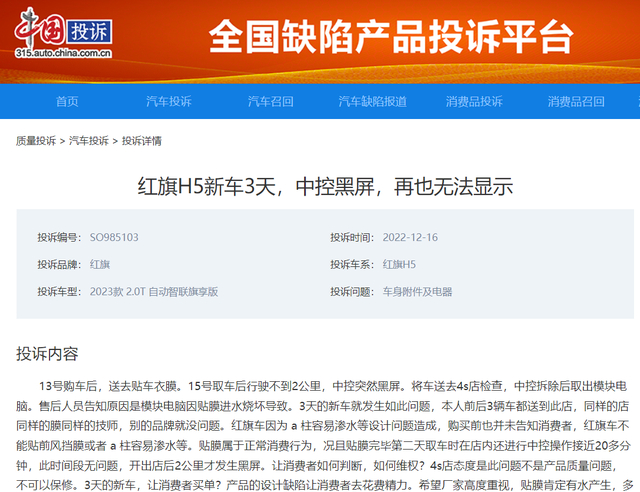Click the 投诉车型 field label
The image size is (640, 492).
click(x=59, y=292)
